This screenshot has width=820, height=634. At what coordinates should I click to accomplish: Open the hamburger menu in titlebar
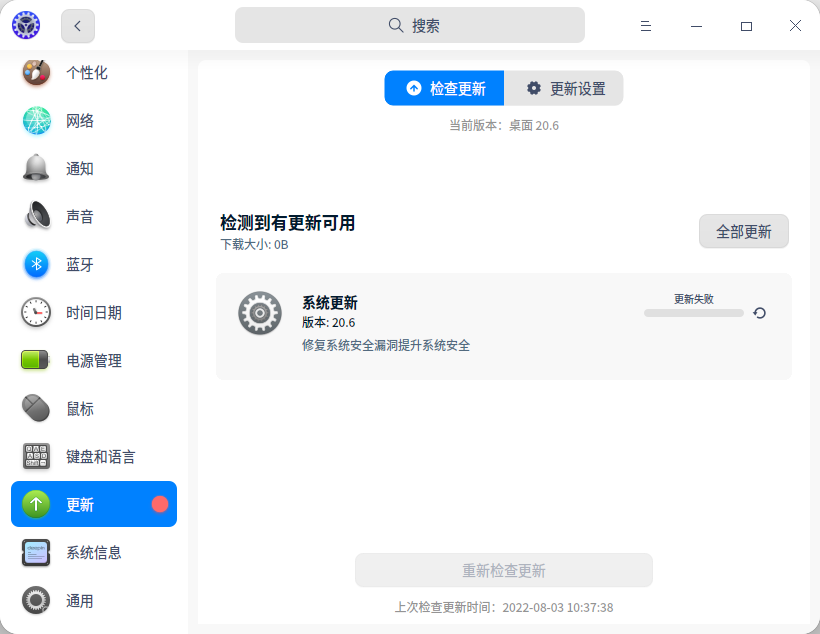[646, 26]
